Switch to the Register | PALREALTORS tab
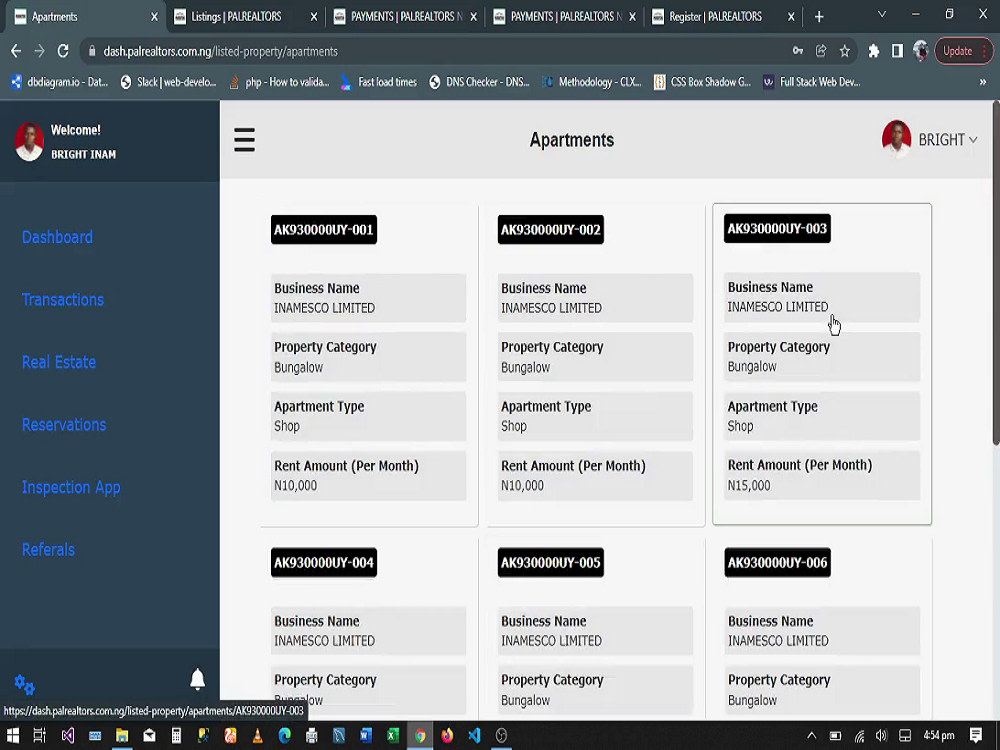Viewport: 1000px width, 750px height. (715, 17)
